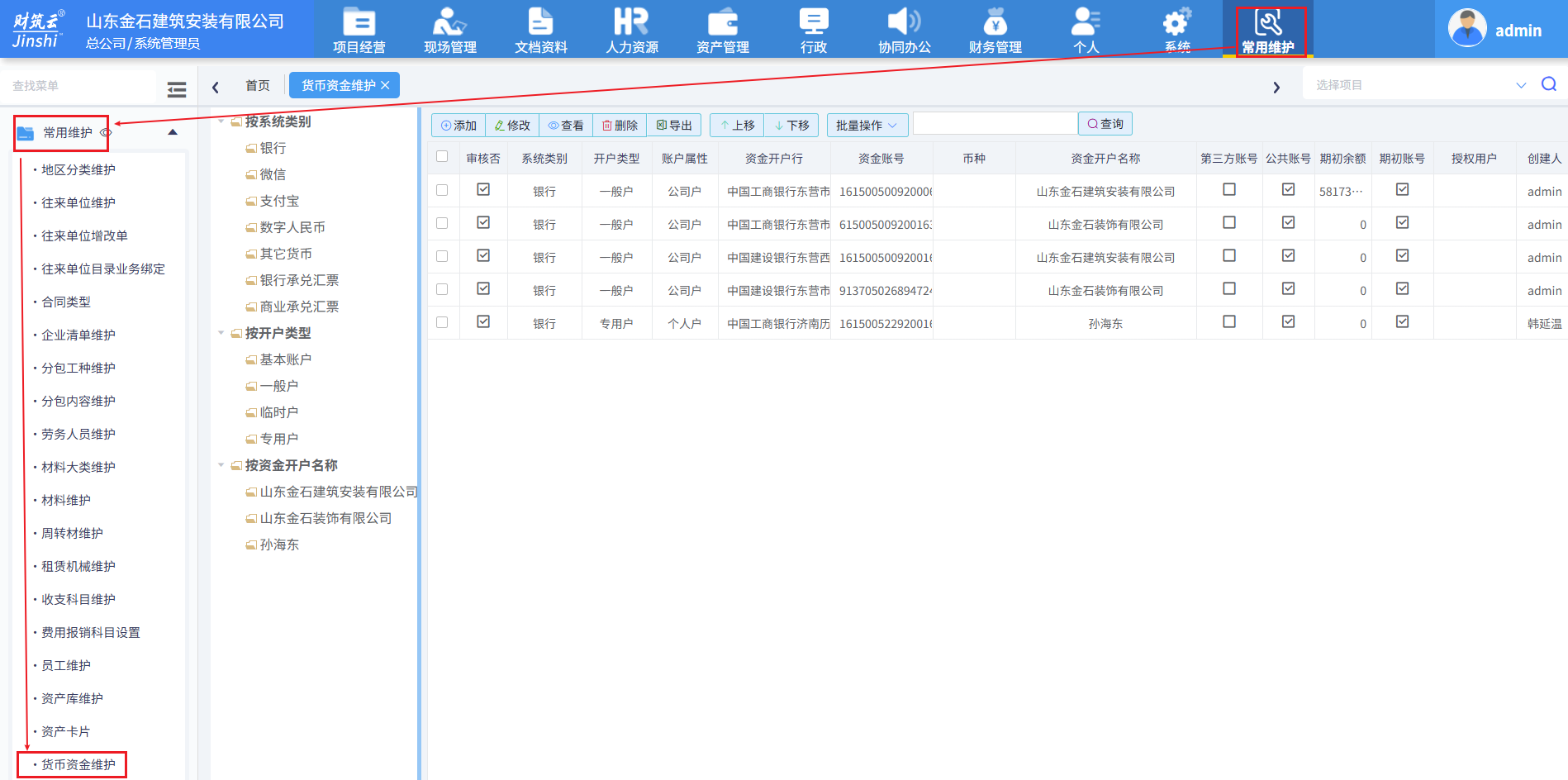Focus the query text field beside 查询

[995, 124]
